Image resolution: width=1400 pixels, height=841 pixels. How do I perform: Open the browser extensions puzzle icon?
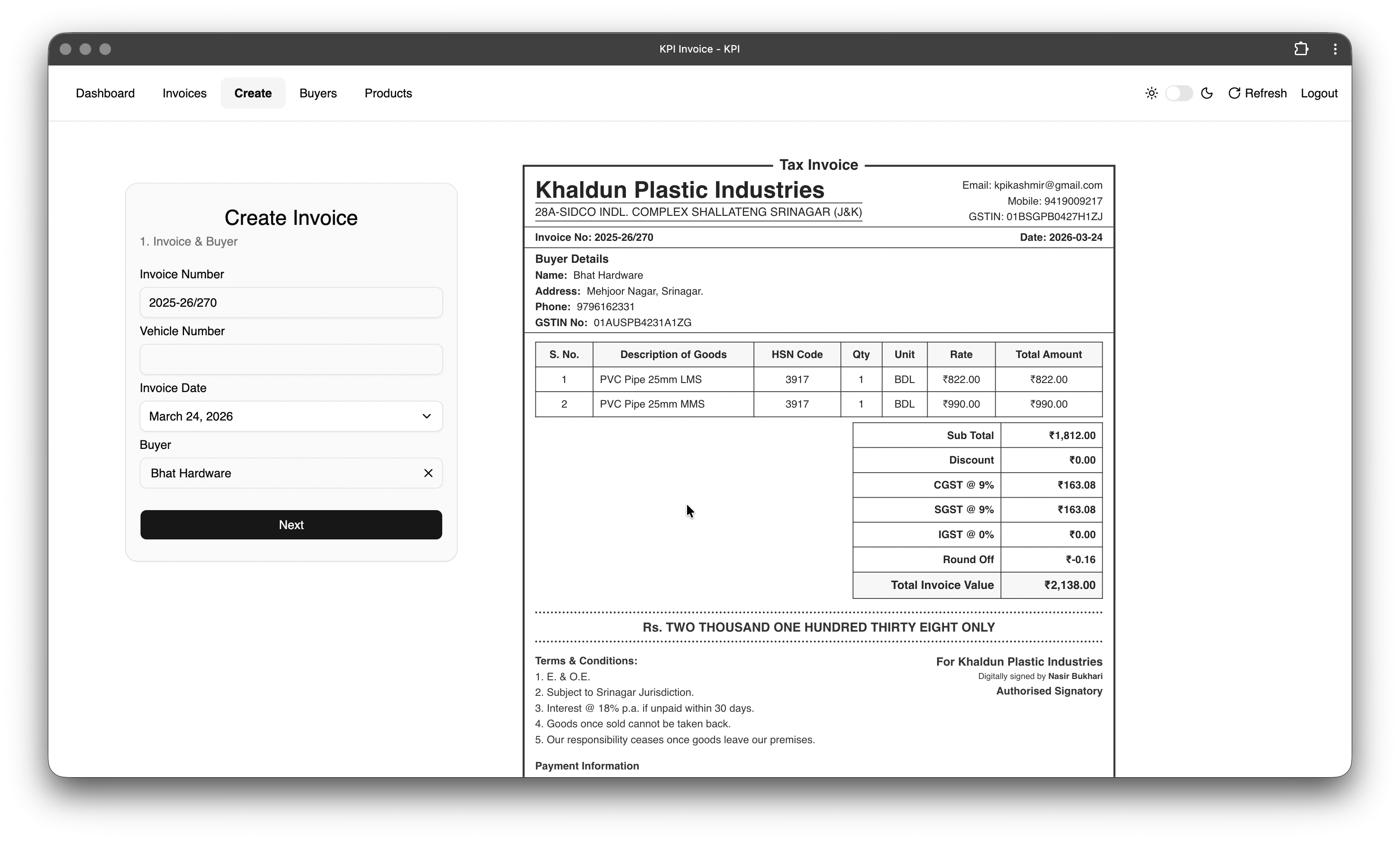pyautogui.click(x=1301, y=49)
